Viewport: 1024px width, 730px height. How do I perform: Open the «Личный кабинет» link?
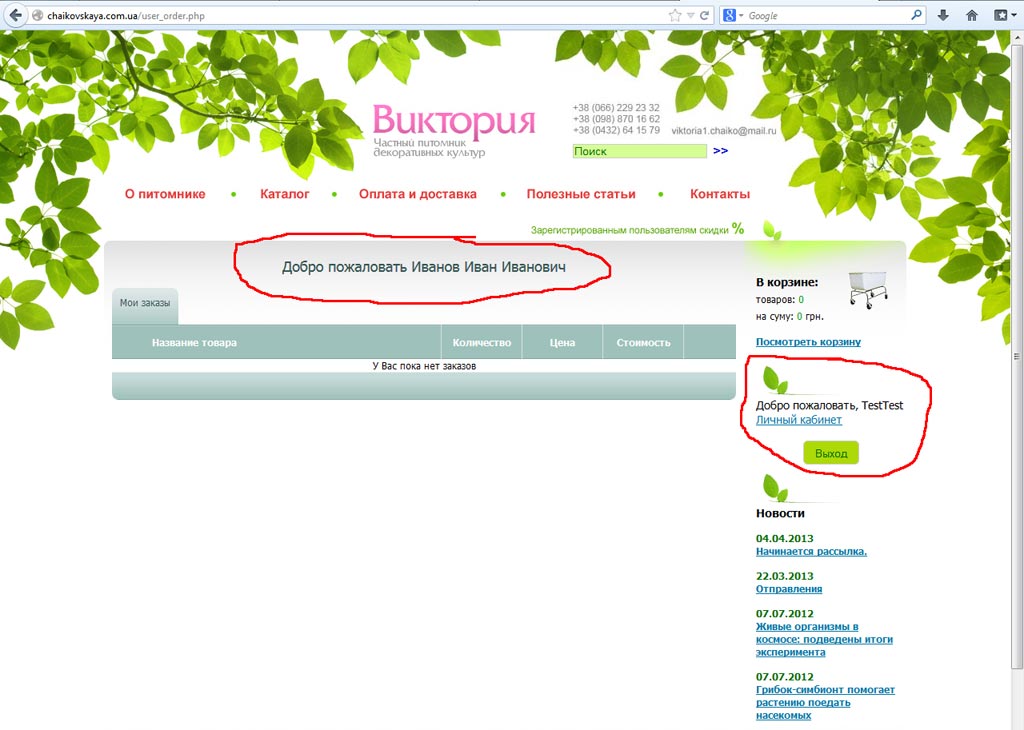click(x=799, y=420)
